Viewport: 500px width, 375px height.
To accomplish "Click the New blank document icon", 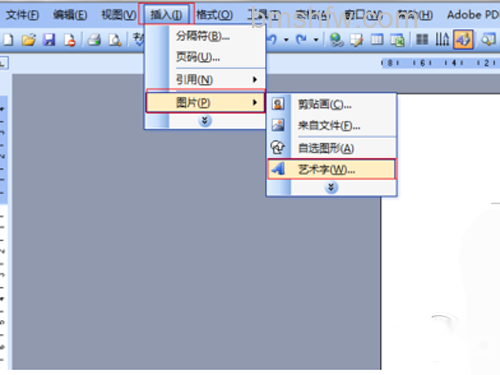I will coord(8,40).
